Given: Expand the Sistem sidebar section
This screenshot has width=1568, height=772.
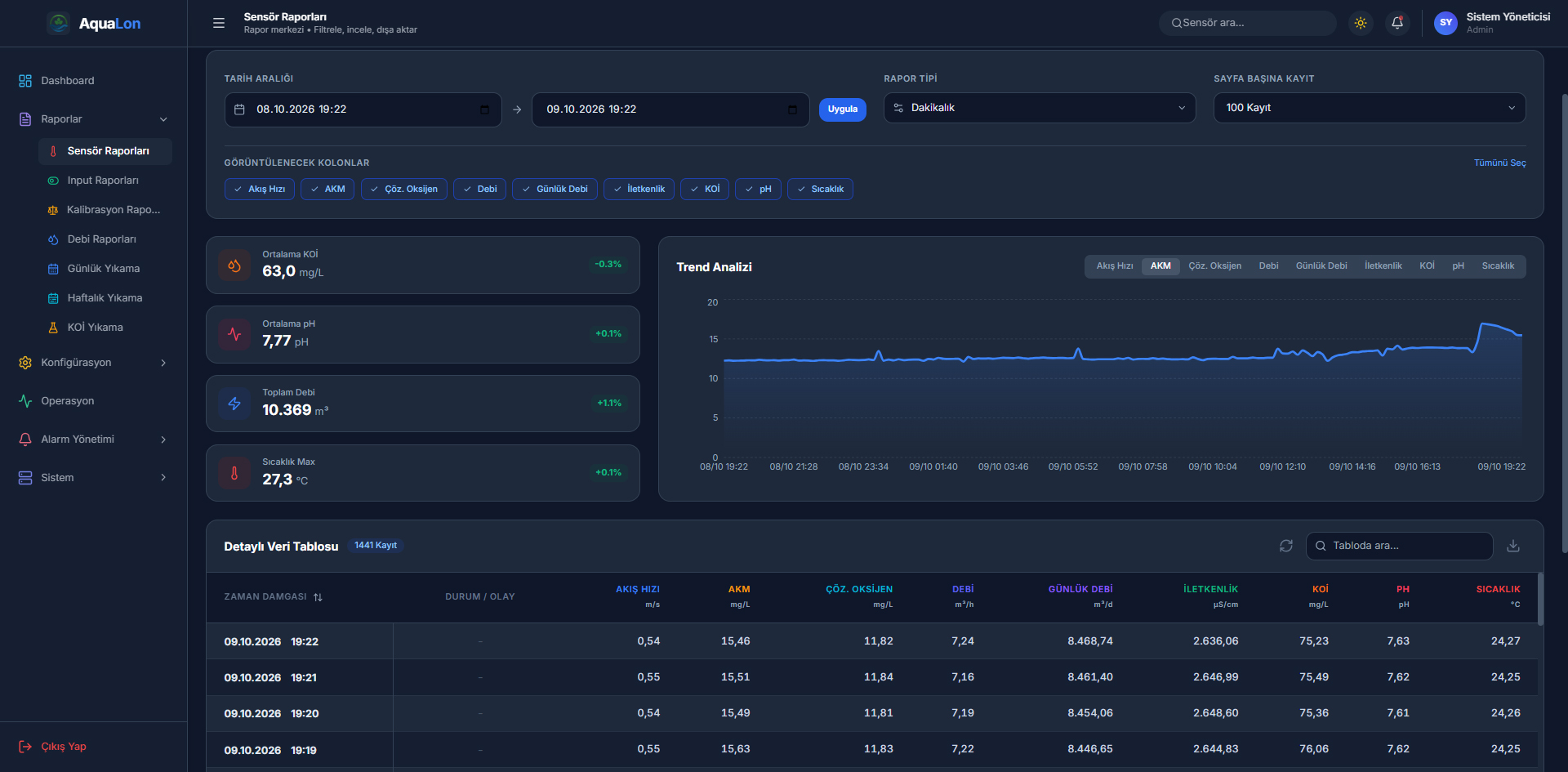Looking at the screenshot, I should coord(93,478).
